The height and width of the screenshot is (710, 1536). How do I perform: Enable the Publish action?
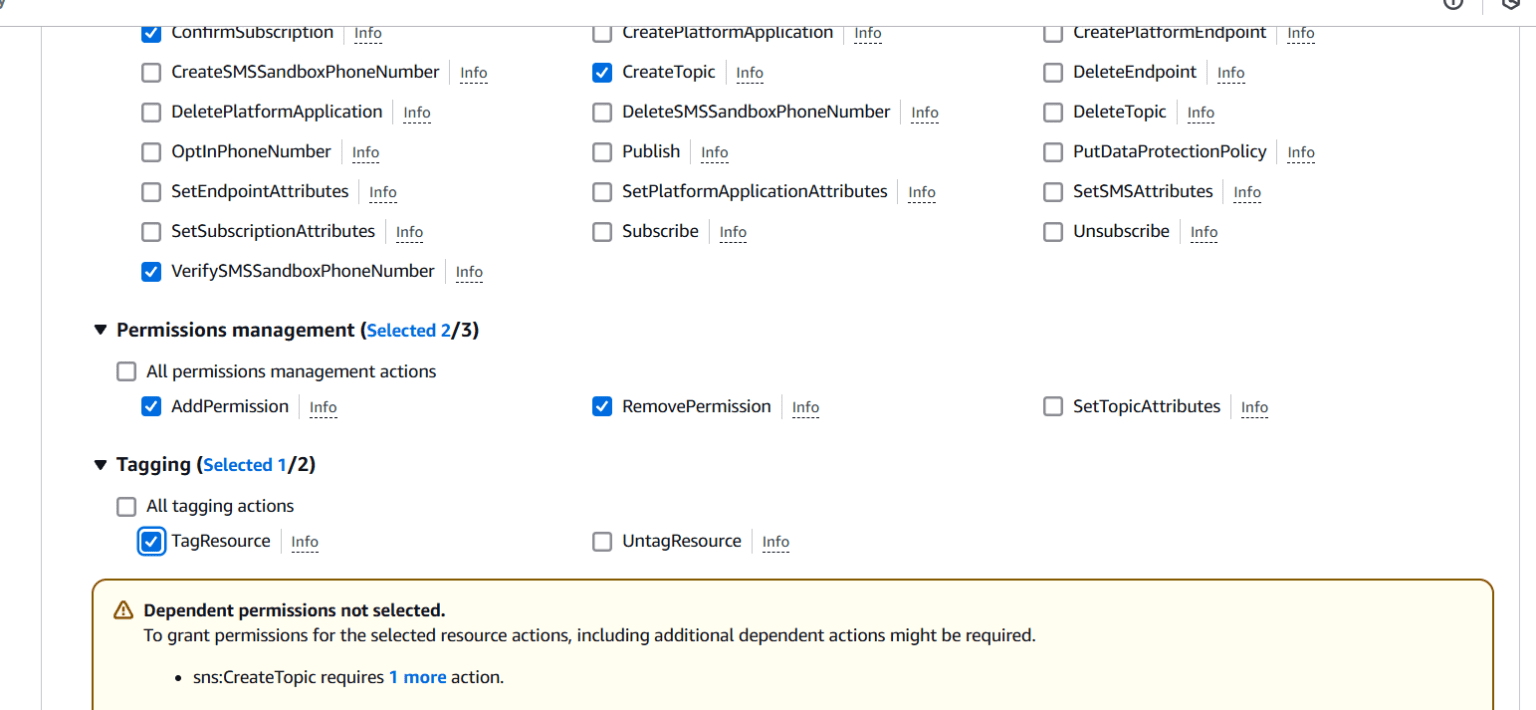pos(602,152)
